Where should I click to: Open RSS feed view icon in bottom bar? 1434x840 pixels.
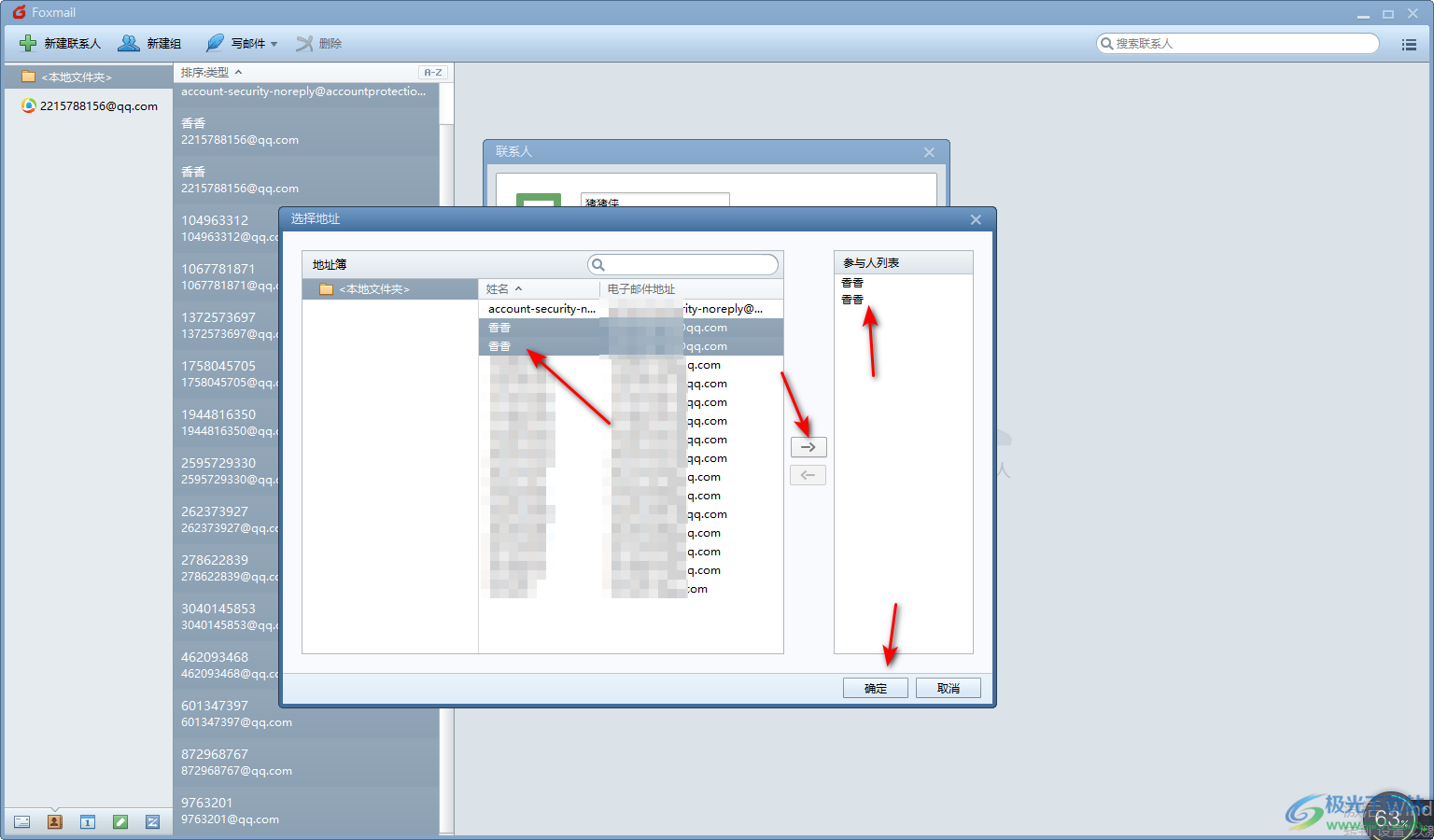(153, 821)
